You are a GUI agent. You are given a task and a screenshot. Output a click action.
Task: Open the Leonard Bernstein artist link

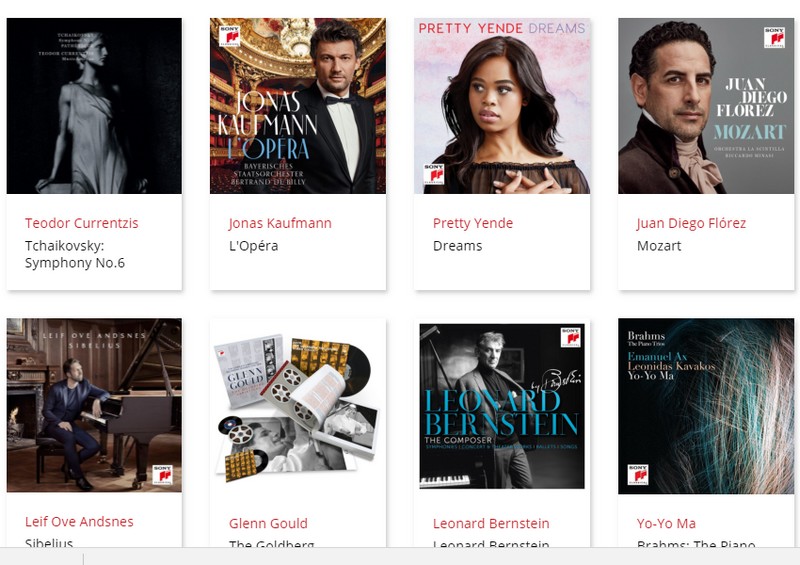tap(491, 523)
